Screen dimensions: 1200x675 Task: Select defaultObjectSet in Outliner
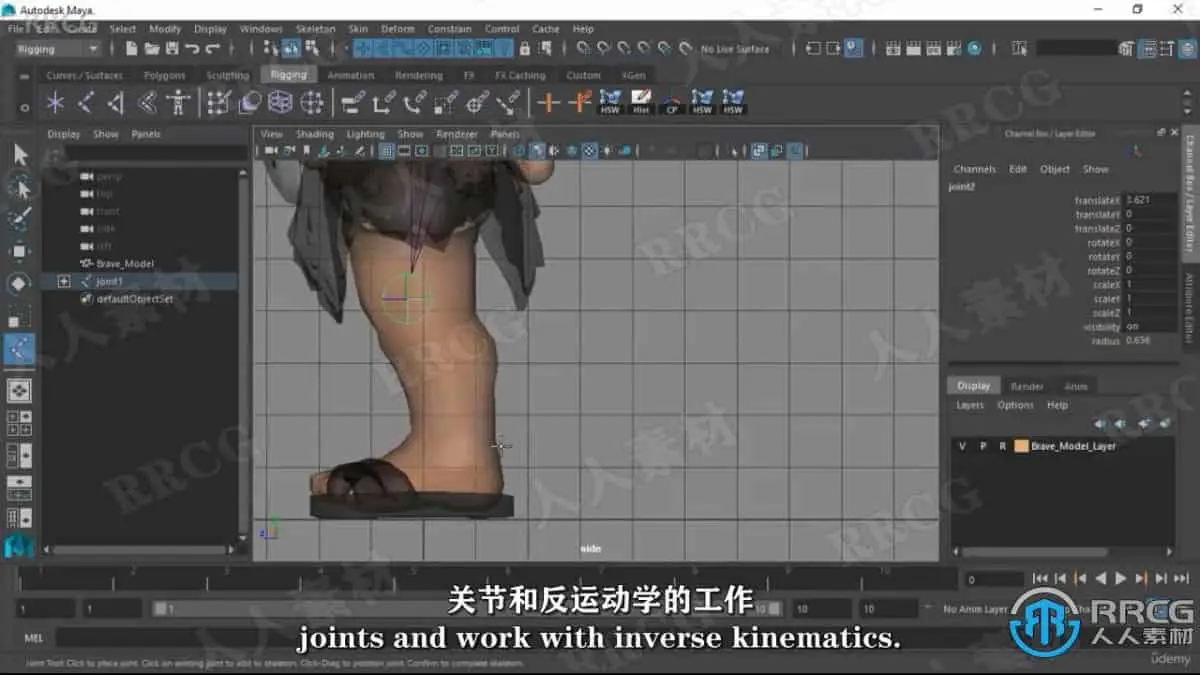click(134, 299)
